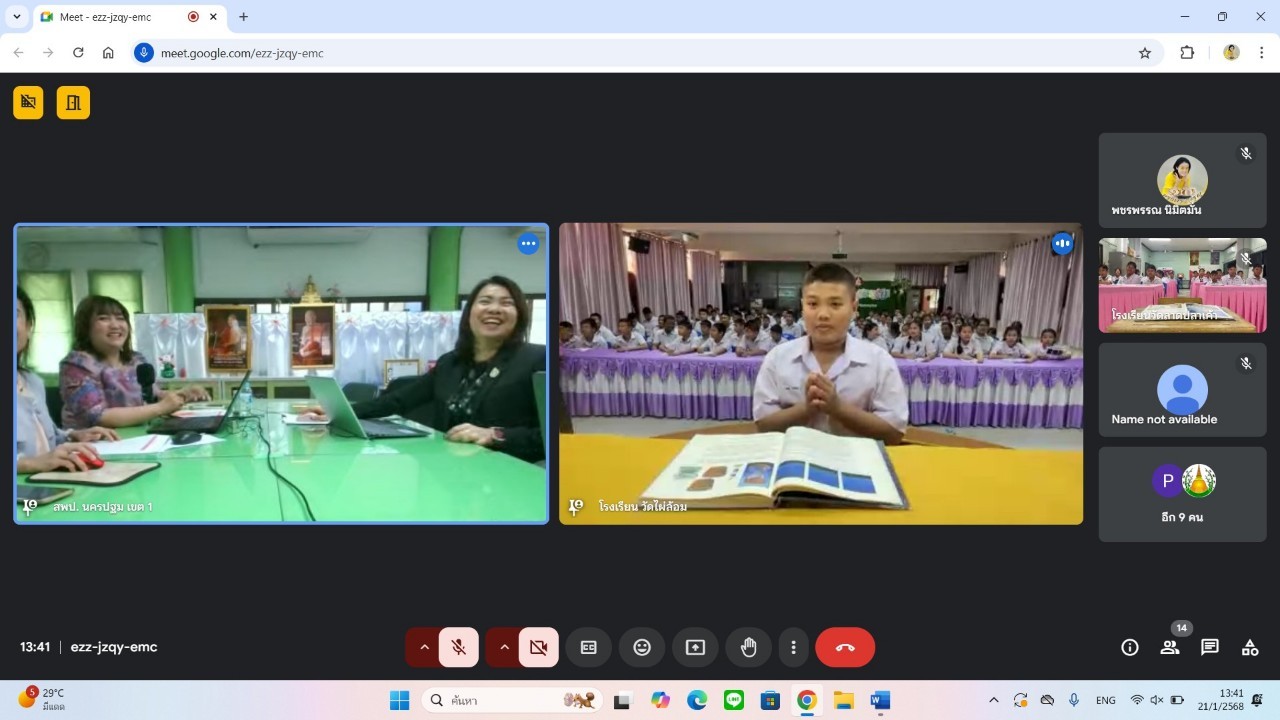Click the address bar with meet.google.com URL
The width and height of the screenshot is (1280, 720).
click(647, 53)
